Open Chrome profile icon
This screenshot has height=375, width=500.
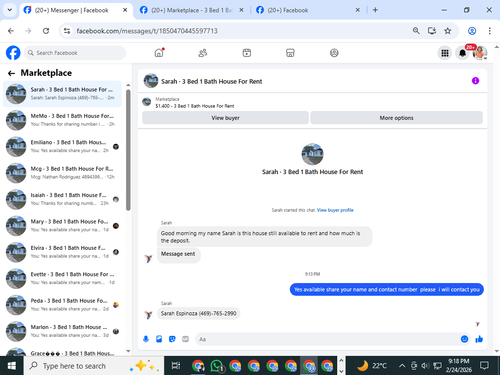point(472,31)
